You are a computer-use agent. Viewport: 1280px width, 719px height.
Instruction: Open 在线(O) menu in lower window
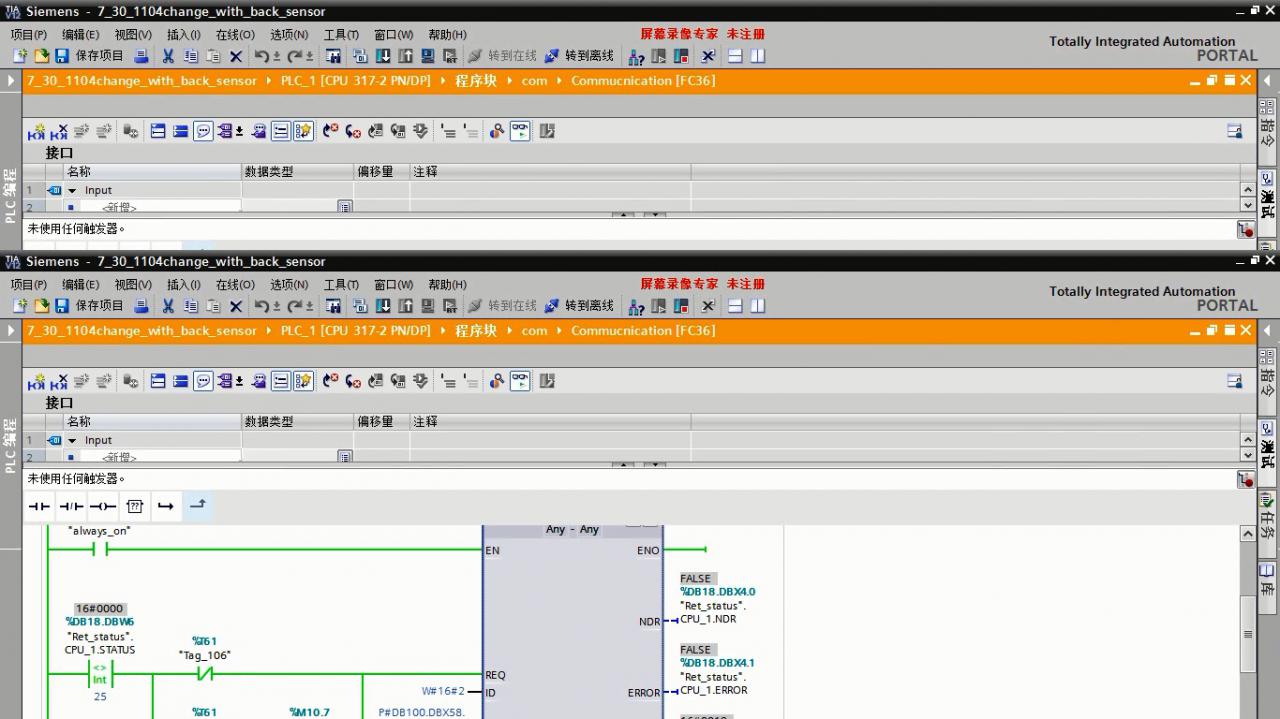[235, 285]
